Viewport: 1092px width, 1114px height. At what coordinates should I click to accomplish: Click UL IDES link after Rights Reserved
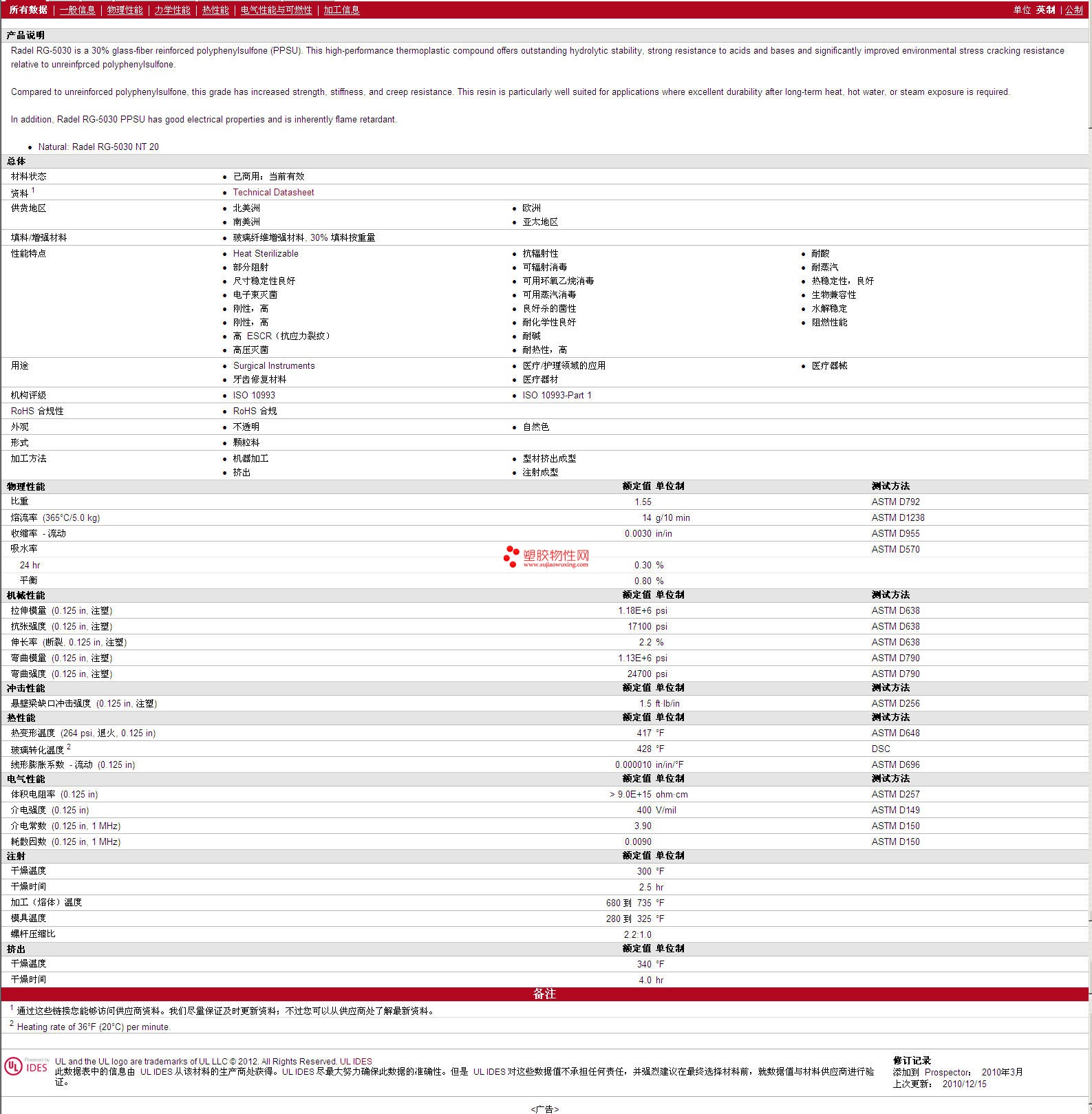[356, 1061]
